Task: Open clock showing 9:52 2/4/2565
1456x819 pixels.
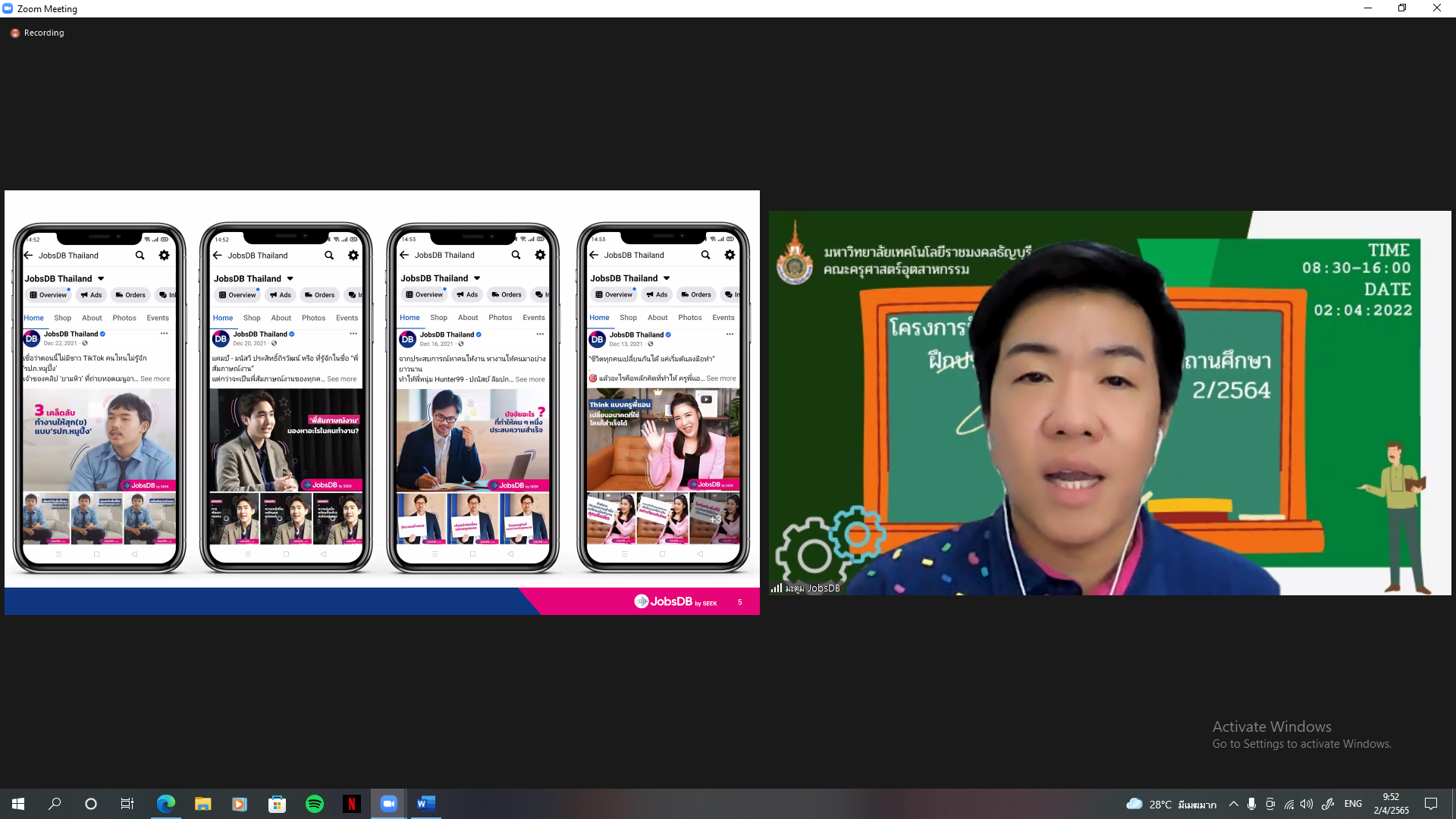Action: (1391, 804)
